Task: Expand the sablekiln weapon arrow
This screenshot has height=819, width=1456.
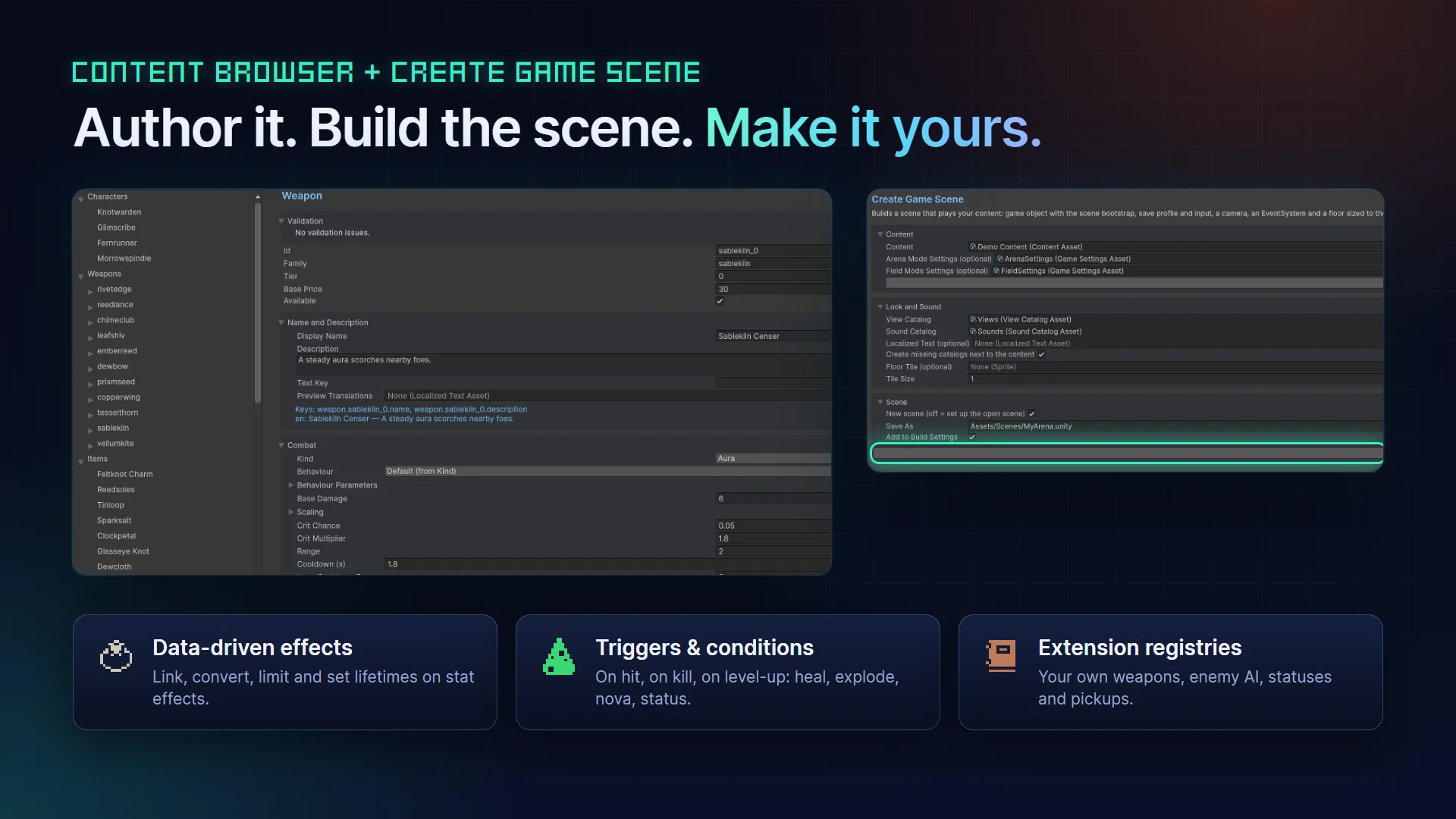Action: (x=90, y=430)
